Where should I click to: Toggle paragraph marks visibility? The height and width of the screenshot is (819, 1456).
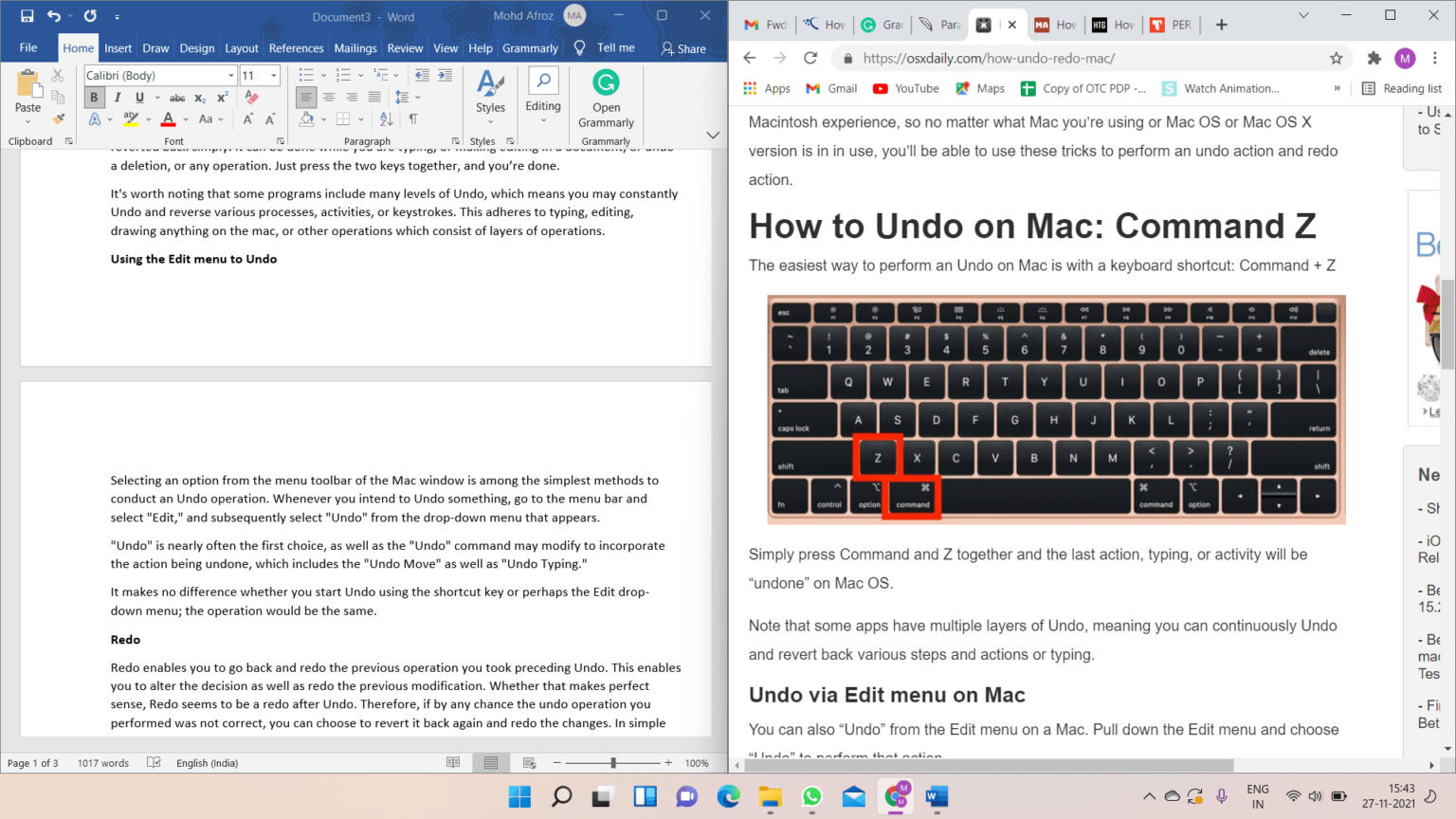tap(414, 119)
